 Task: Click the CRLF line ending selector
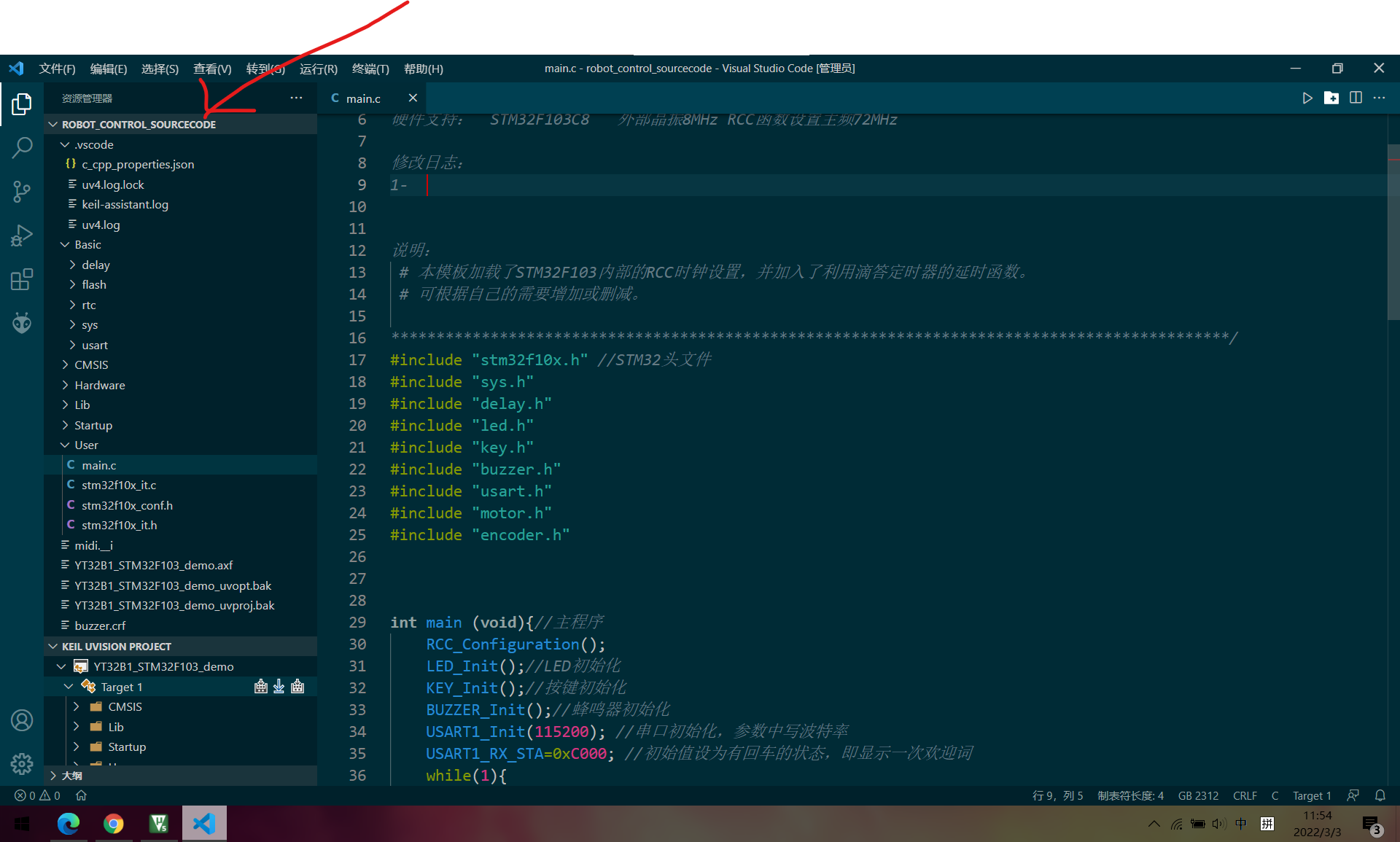pyautogui.click(x=1245, y=795)
